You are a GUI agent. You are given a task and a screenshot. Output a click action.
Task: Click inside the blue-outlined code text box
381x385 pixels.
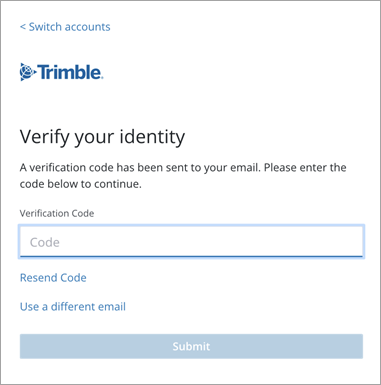pos(191,242)
